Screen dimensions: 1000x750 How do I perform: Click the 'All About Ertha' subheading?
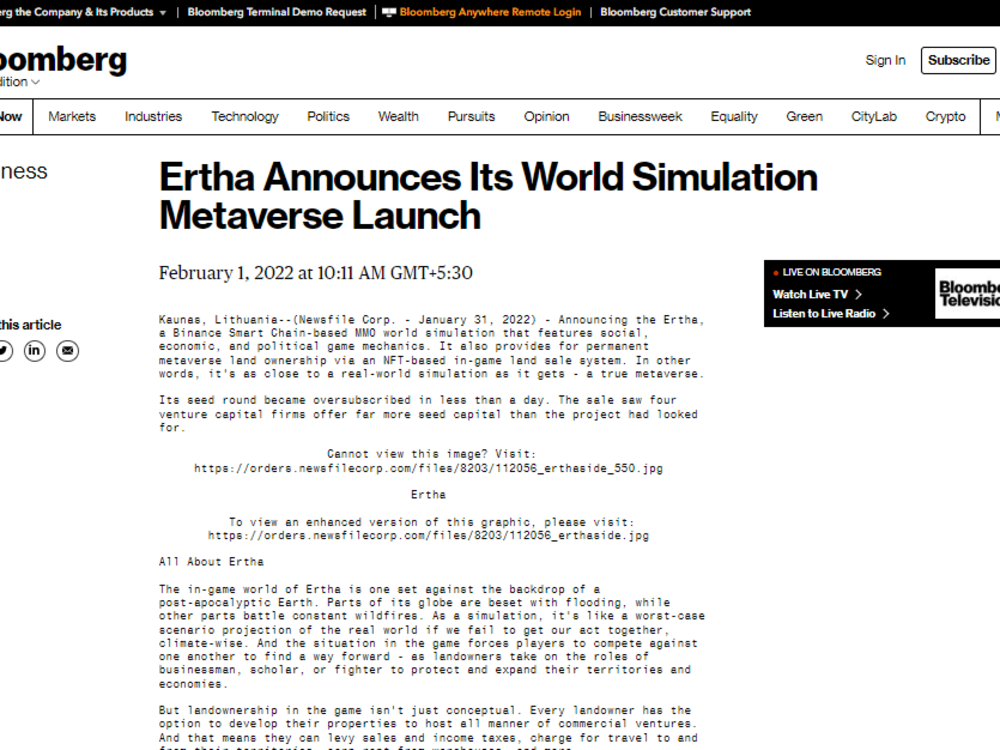[211, 562]
